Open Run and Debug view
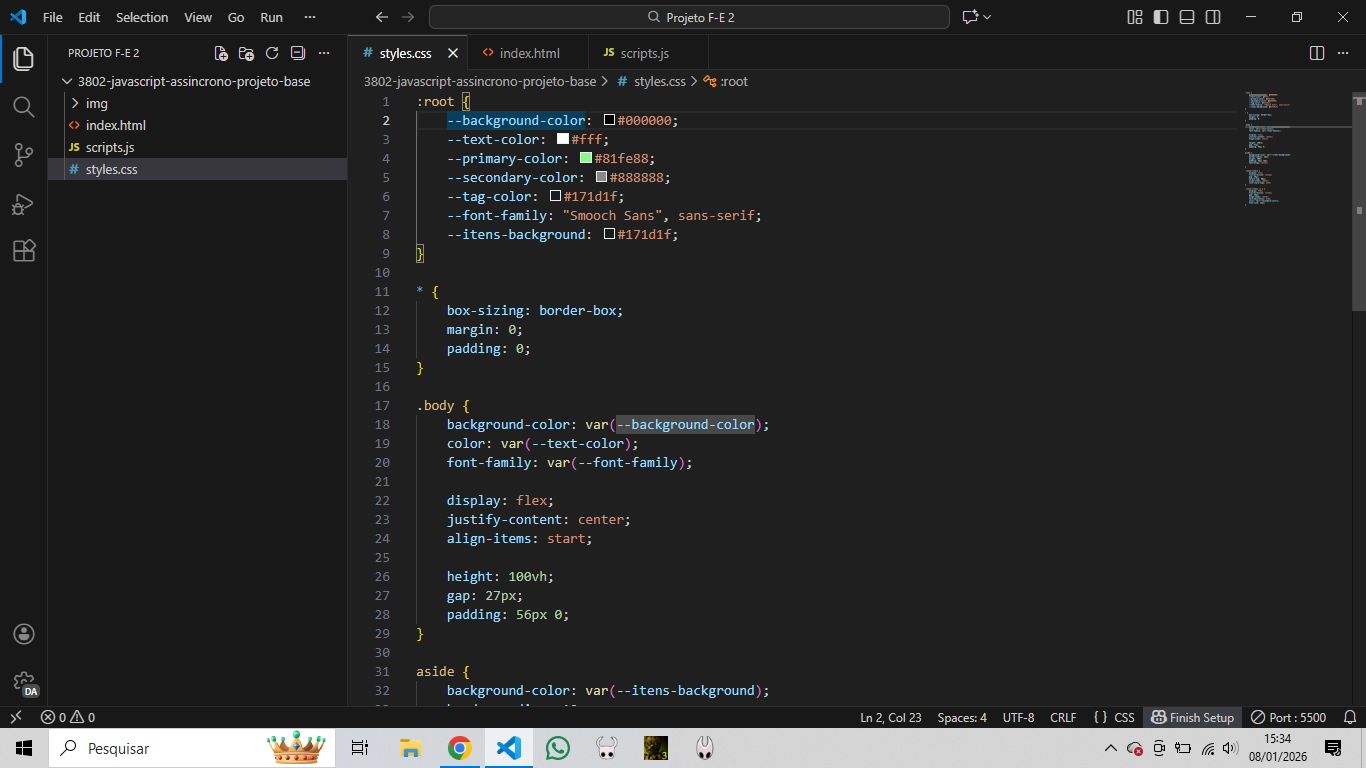 pyautogui.click(x=24, y=204)
